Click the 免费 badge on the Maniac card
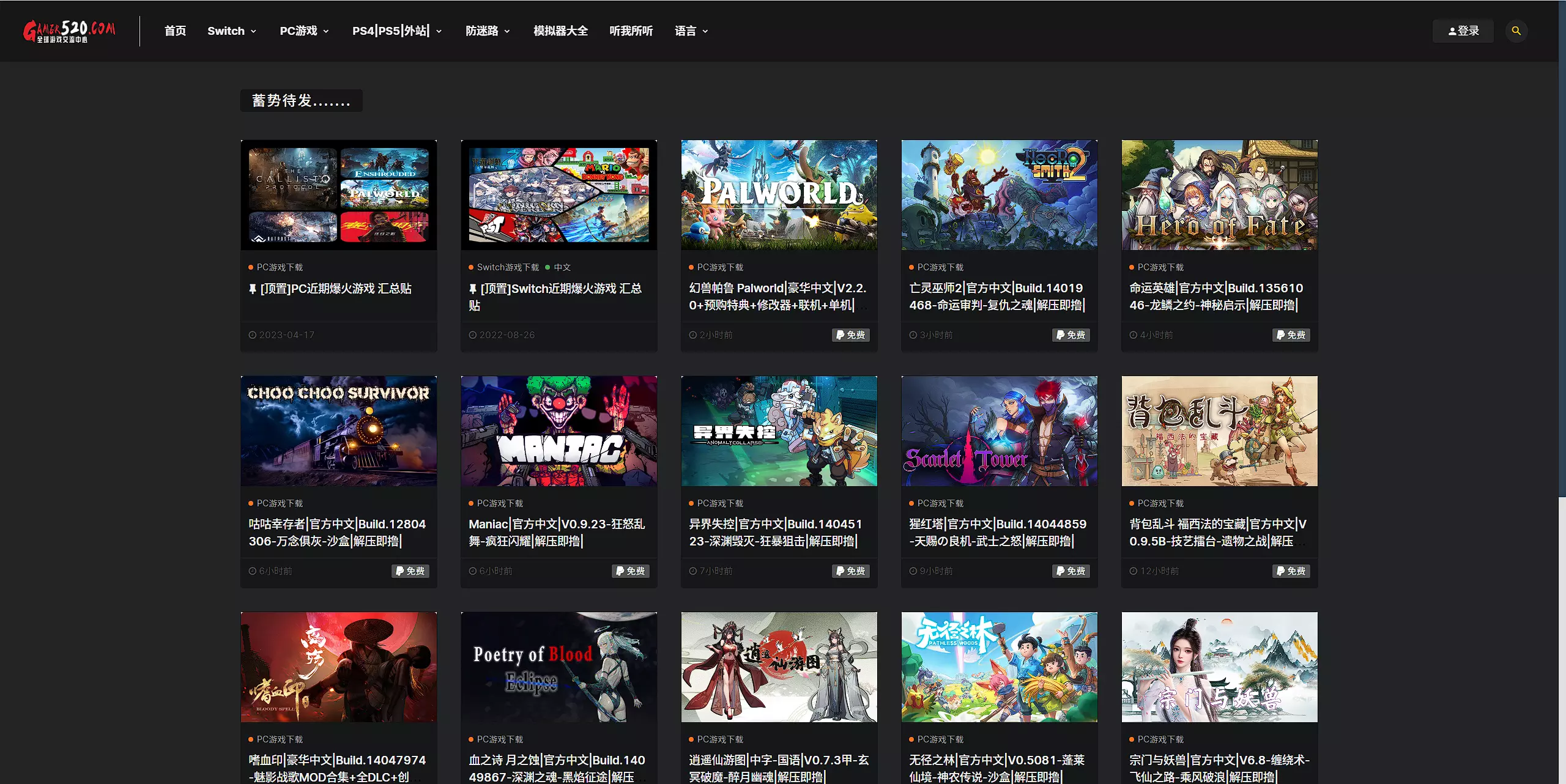The image size is (1566, 784). click(x=631, y=571)
